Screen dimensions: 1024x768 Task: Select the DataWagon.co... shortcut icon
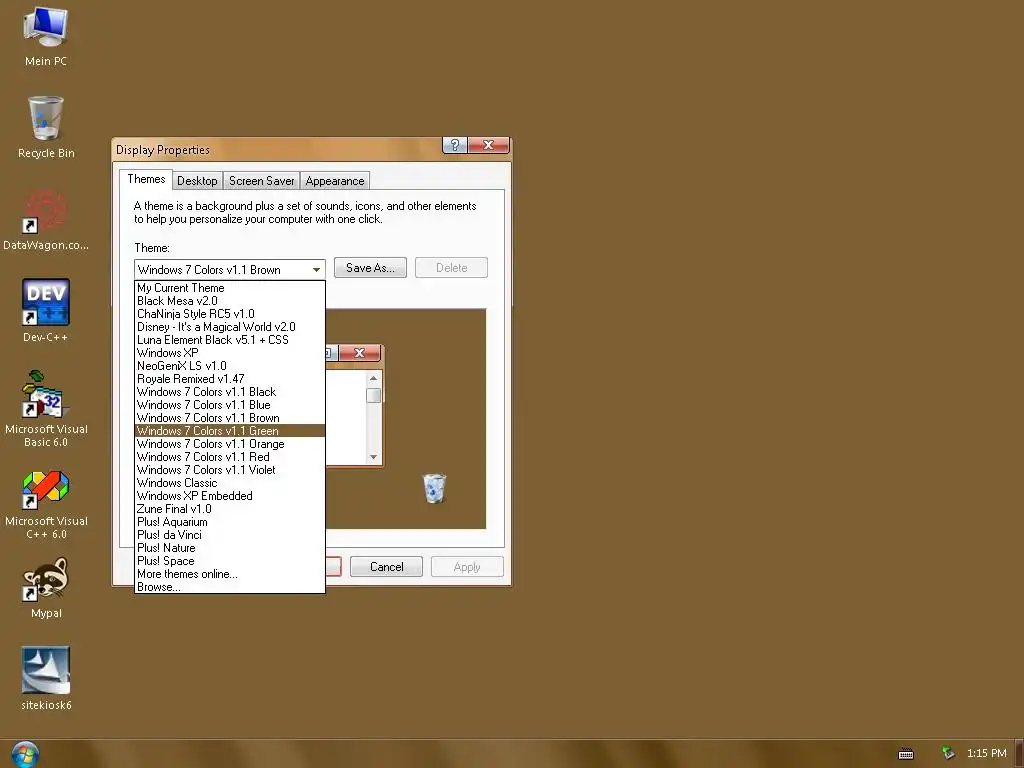click(46, 219)
